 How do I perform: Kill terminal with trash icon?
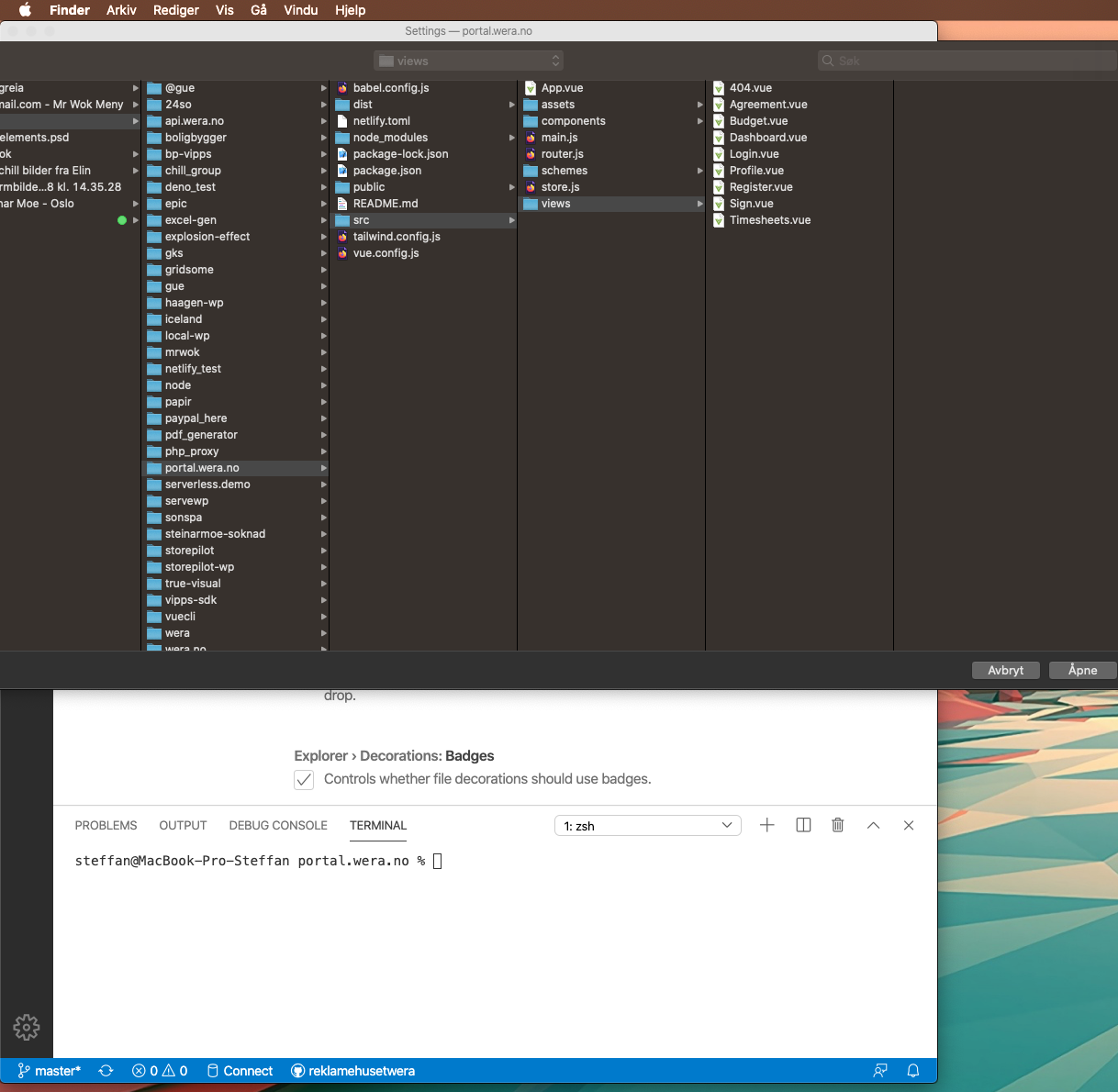click(x=838, y=825)
